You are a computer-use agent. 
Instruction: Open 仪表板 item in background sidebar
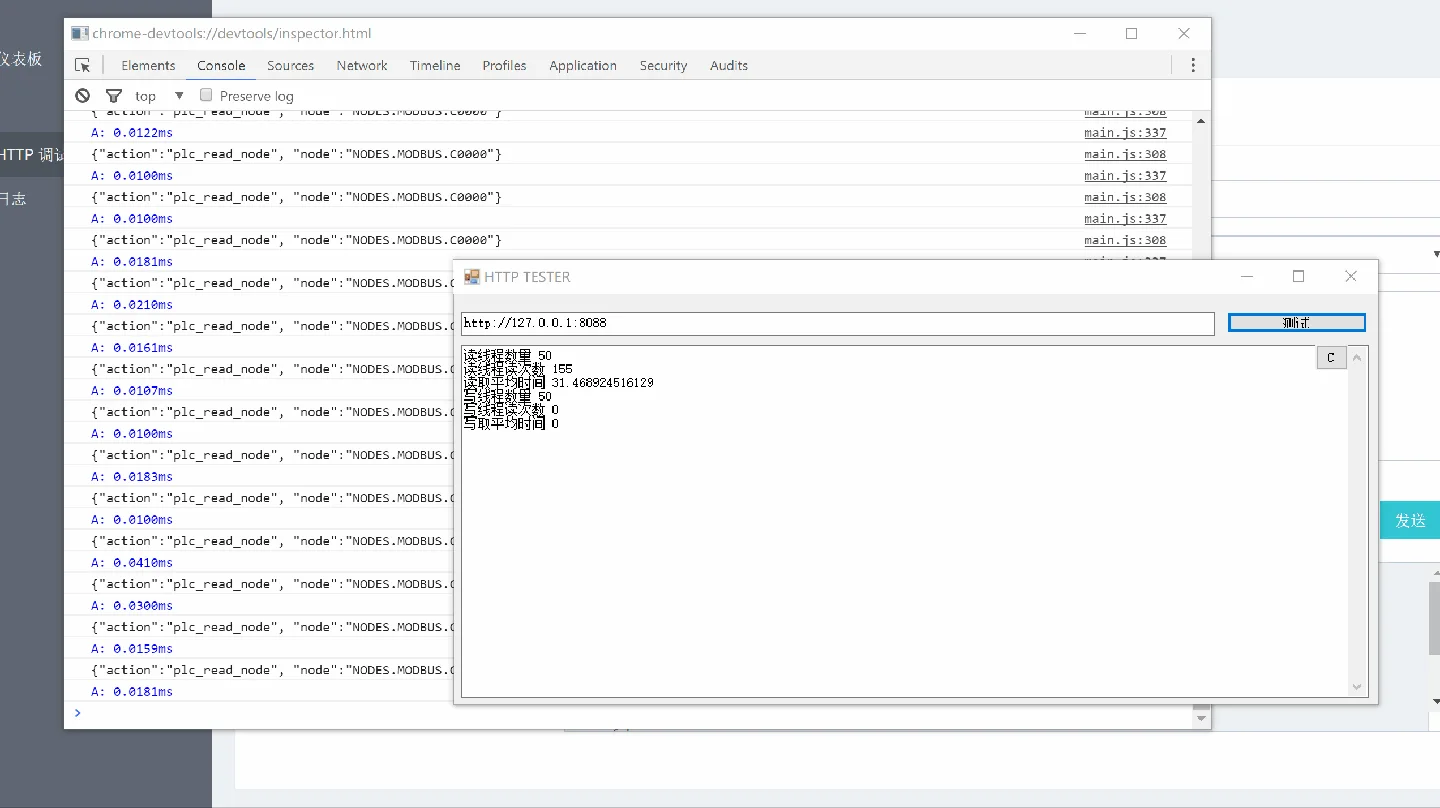pos(21,59)
